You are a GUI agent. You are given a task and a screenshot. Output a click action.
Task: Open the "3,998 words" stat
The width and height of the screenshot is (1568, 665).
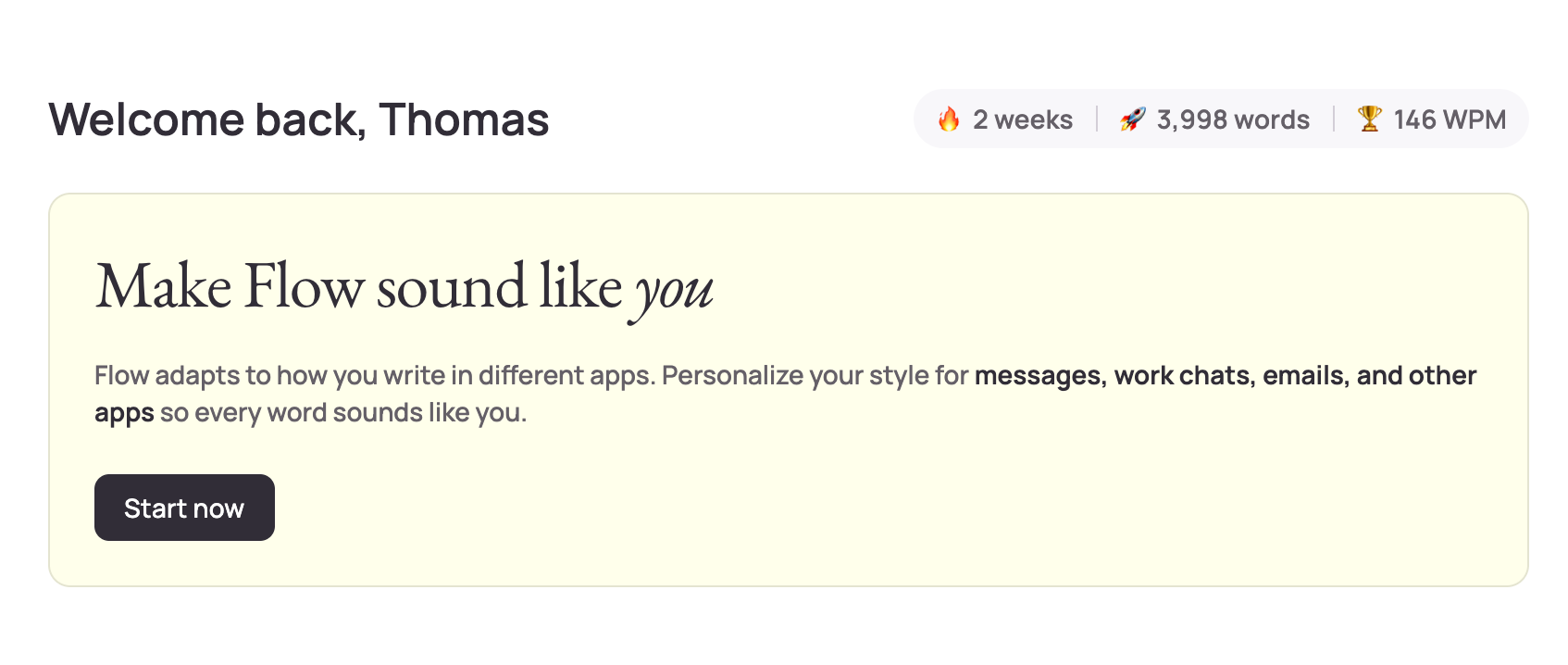1233,119
